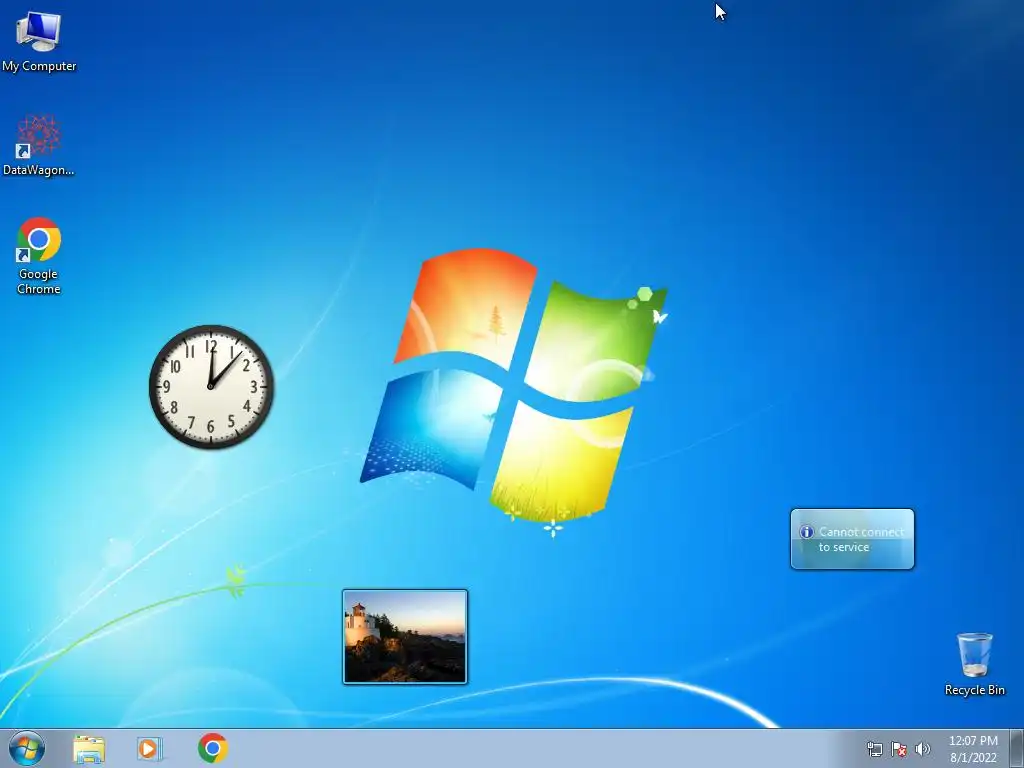Click the 8/1/2022 date in the tray
The width and height of the screenshot is (1024, 768).
tap(973, 758)
